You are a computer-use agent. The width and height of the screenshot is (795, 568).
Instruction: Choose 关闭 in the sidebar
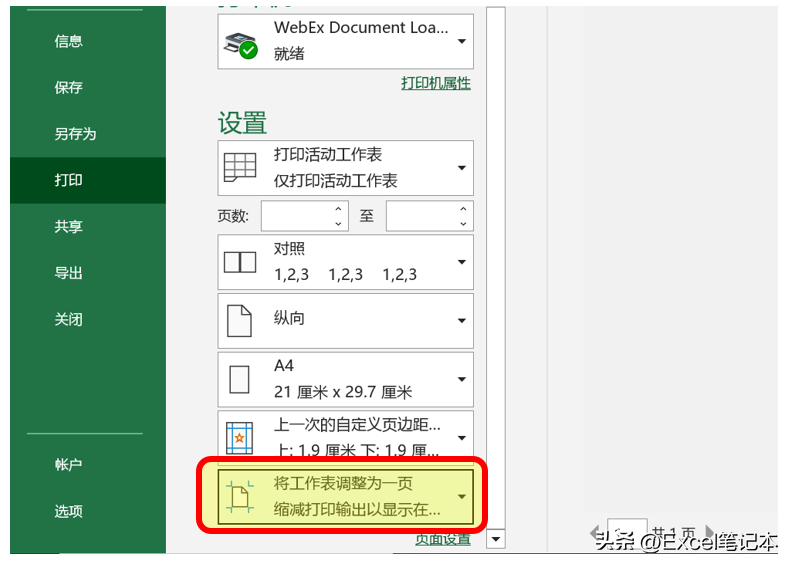coord(68,320)
